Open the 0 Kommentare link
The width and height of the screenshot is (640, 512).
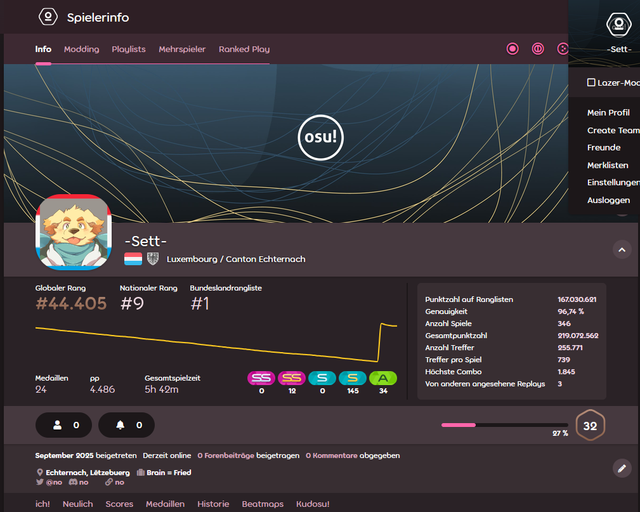point(331,455)
